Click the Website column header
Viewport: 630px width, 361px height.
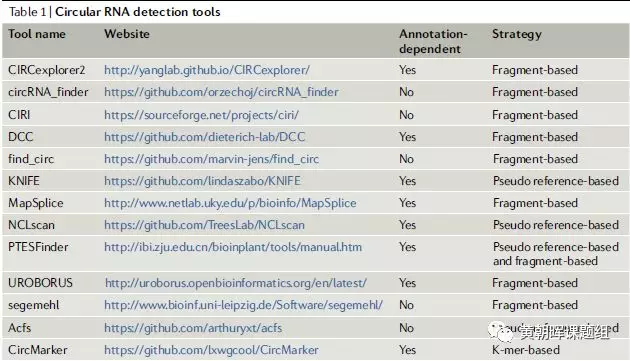[x=127, y=34]
